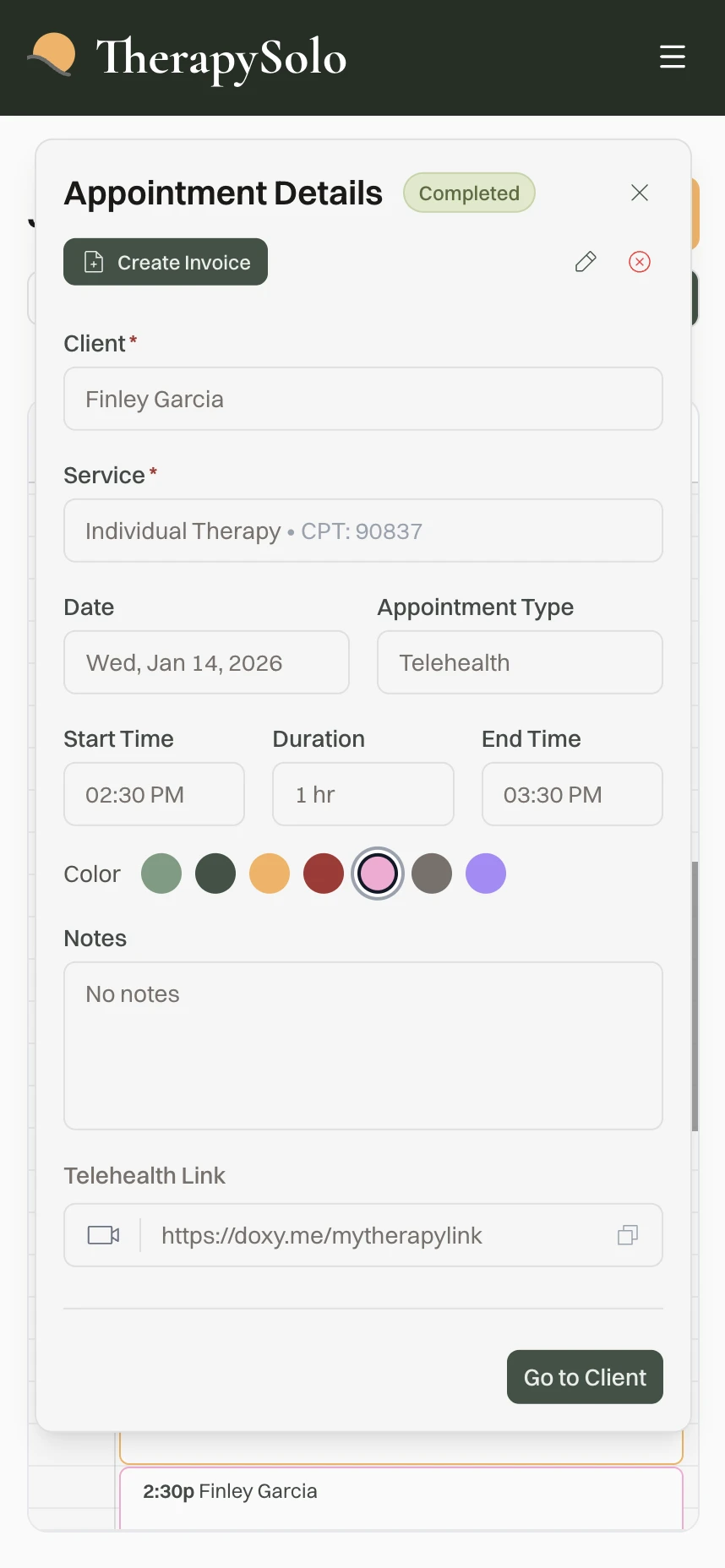The height and width of the screenshot is (1568, 725).
Task: Click the 2:30p Finley Garcia calendar event
Action: [x=401, y=1494]
